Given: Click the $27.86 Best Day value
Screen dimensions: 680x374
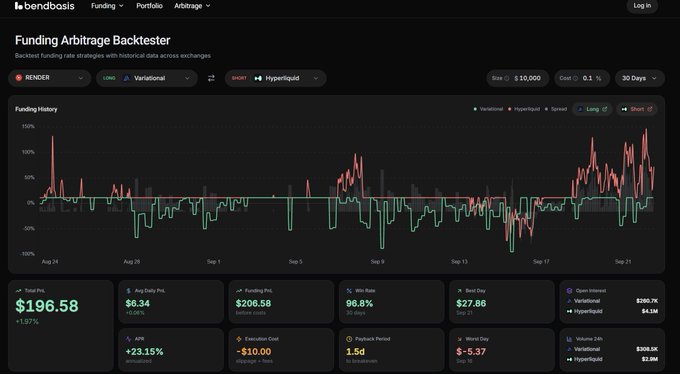Looking at the screenshot, I should (x=471, y=303).
